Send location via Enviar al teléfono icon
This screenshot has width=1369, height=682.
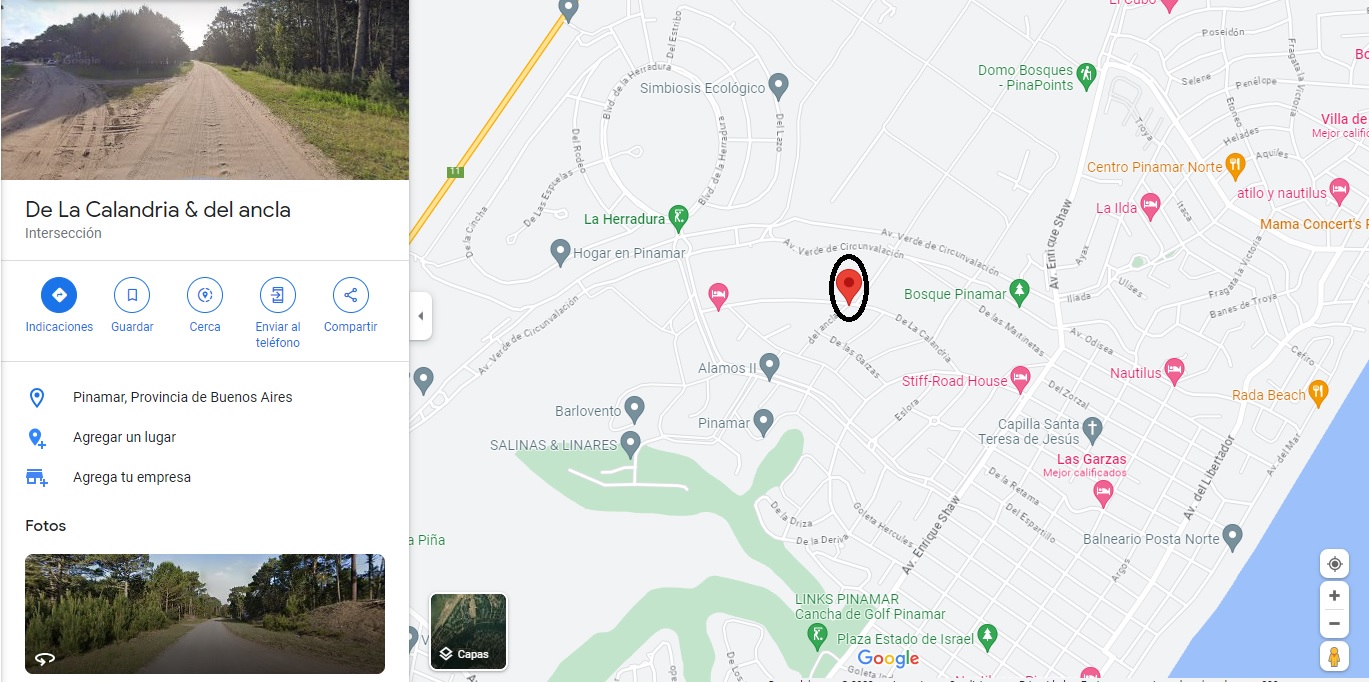[x=278, y=295]
